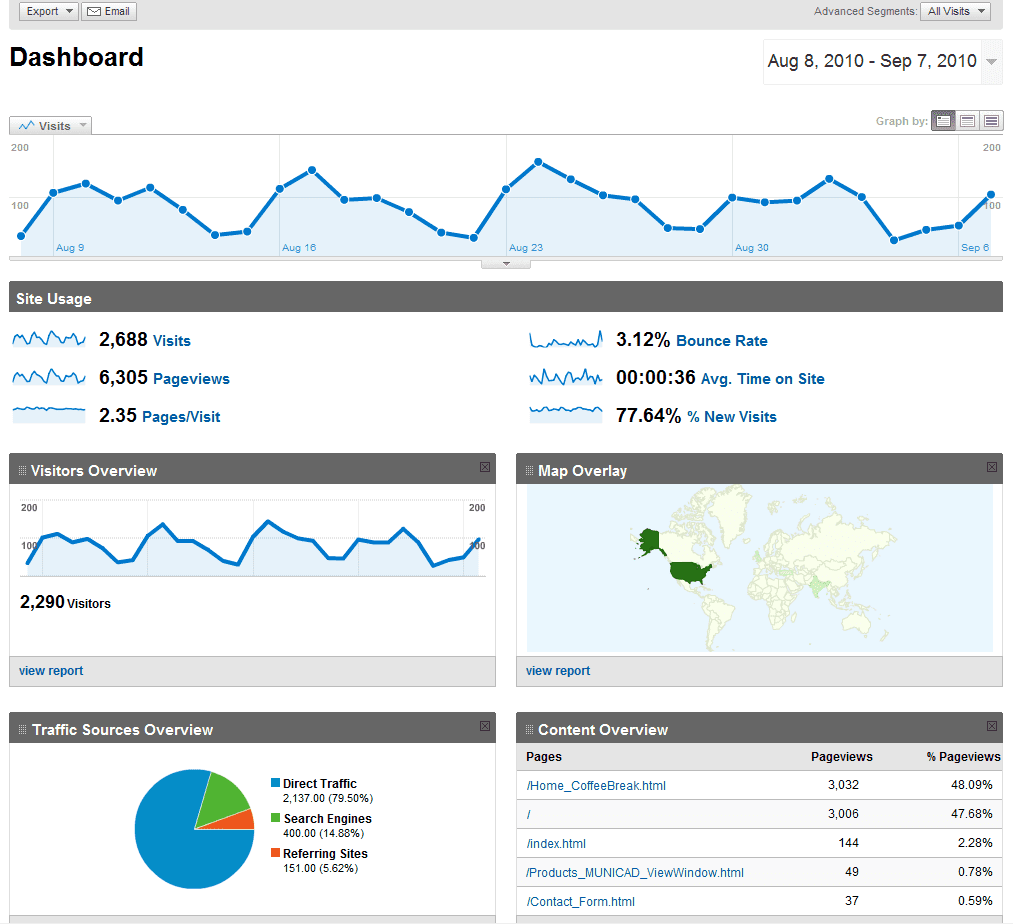Switch graph to daily view
Viewport: 1013px width, 924px height.
(x=943, y=121)
